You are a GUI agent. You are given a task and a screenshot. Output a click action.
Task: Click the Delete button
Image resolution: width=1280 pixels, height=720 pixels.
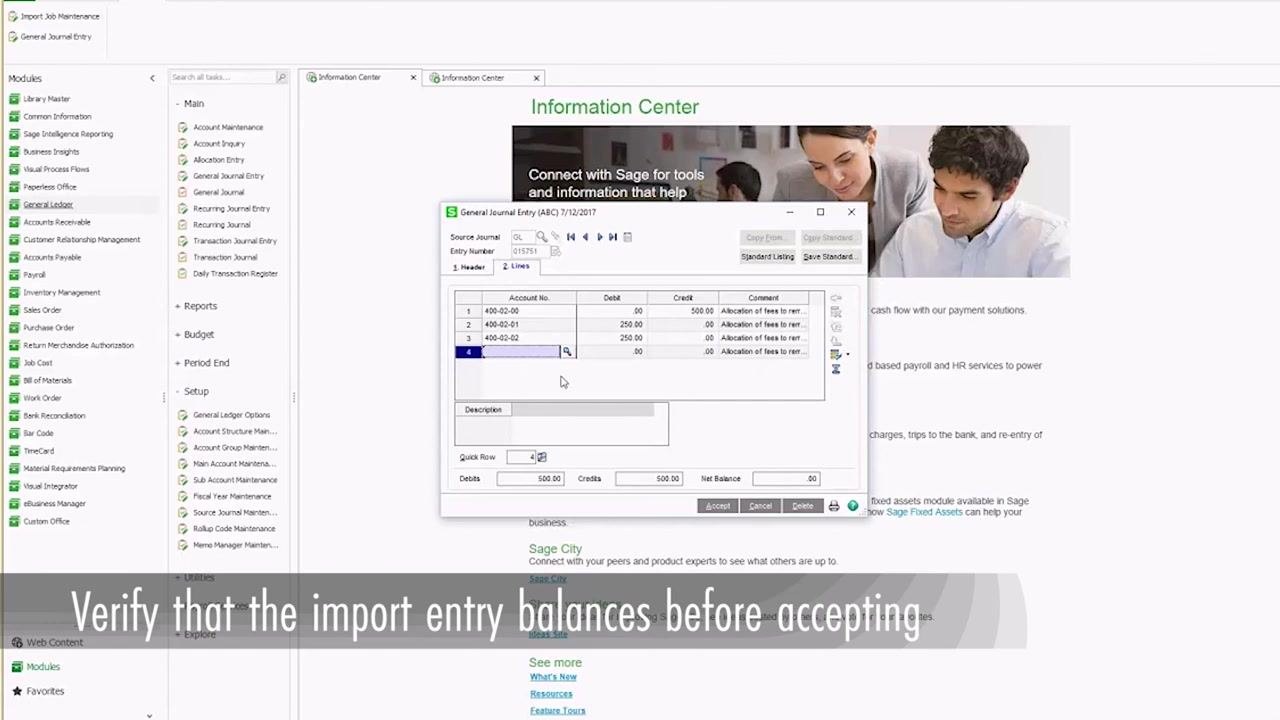803,506
